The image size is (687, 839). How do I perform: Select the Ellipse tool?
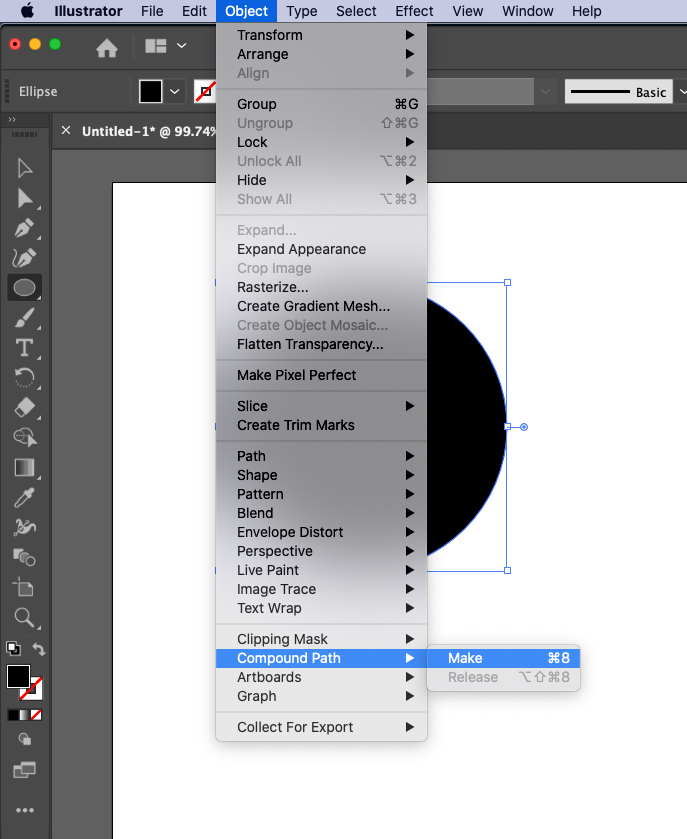[24, 288]
